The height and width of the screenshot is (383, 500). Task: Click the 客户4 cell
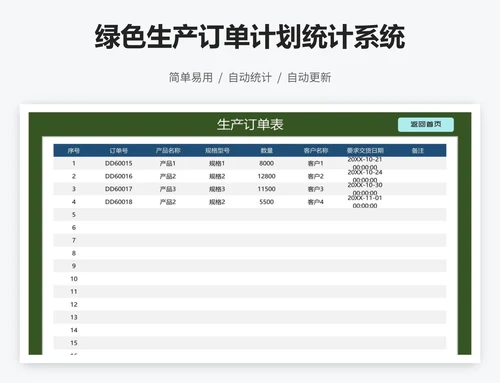point(316,202)
